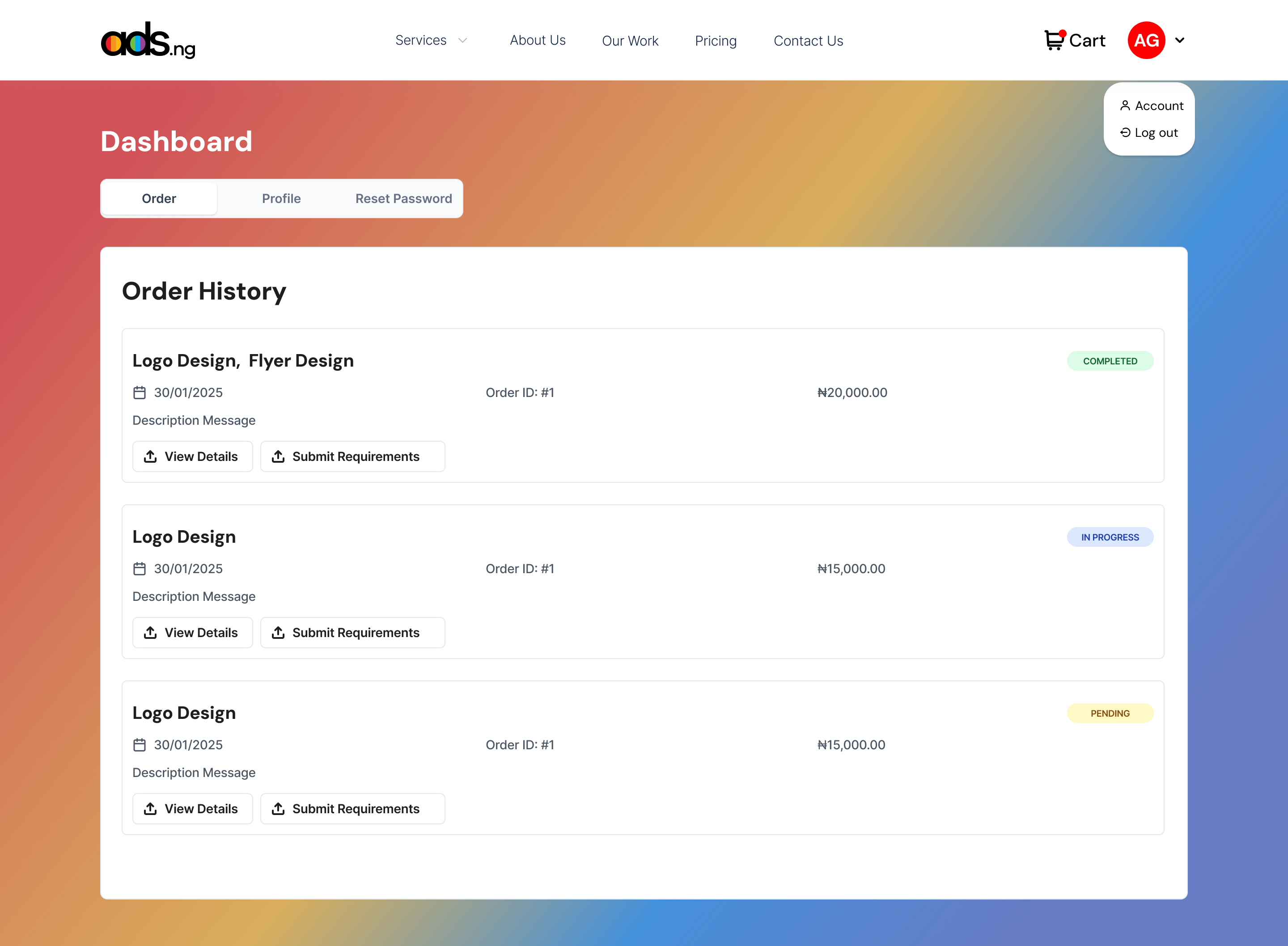Select the Order tab
This screenshot has height=946, width=1288.
159,198
